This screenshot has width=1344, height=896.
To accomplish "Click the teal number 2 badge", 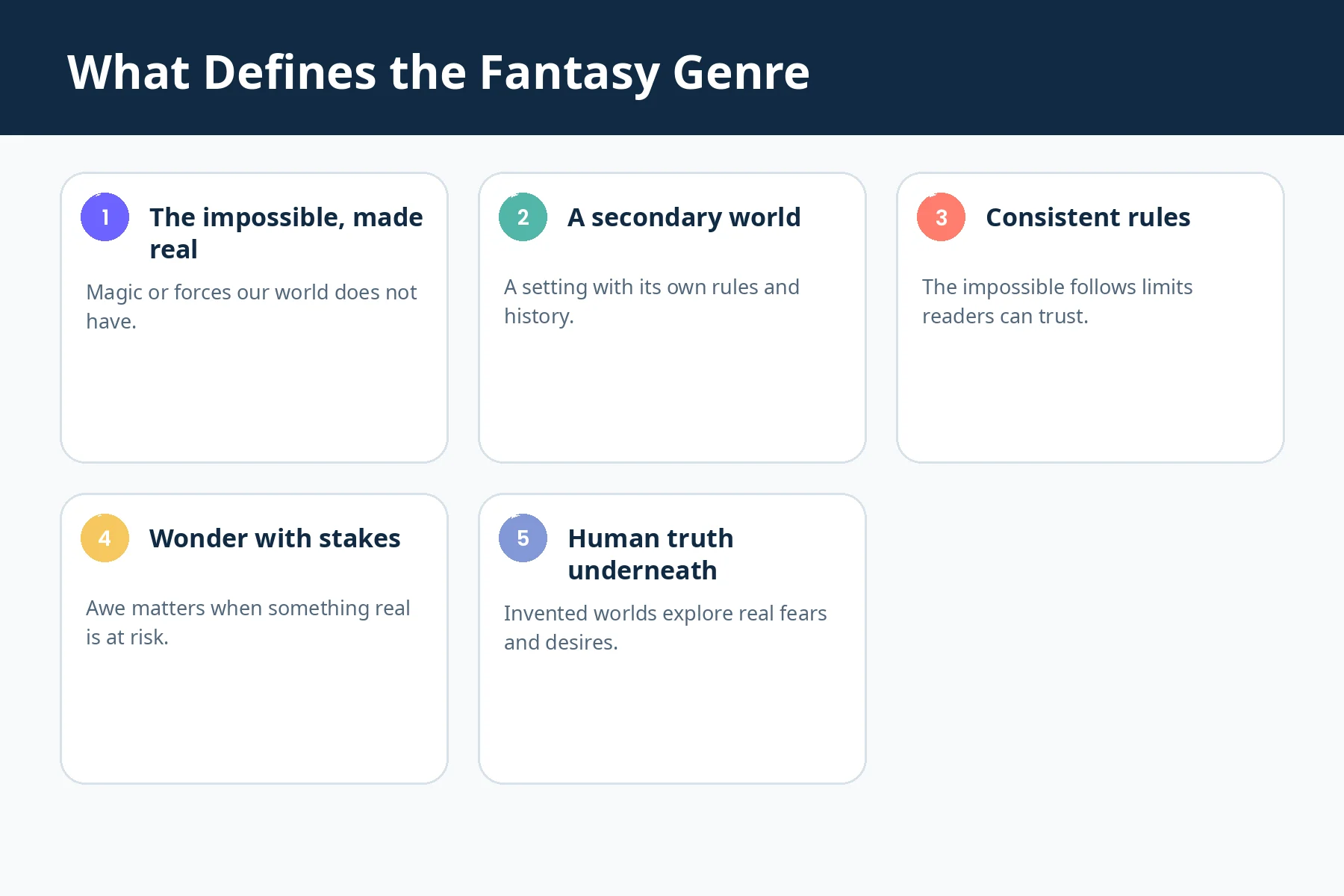I will coord(523,217).
